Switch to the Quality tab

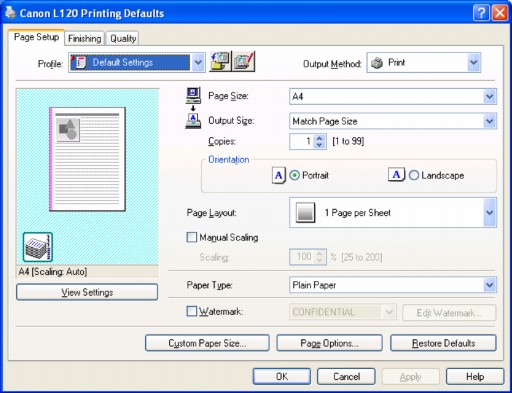coord(123,39)
